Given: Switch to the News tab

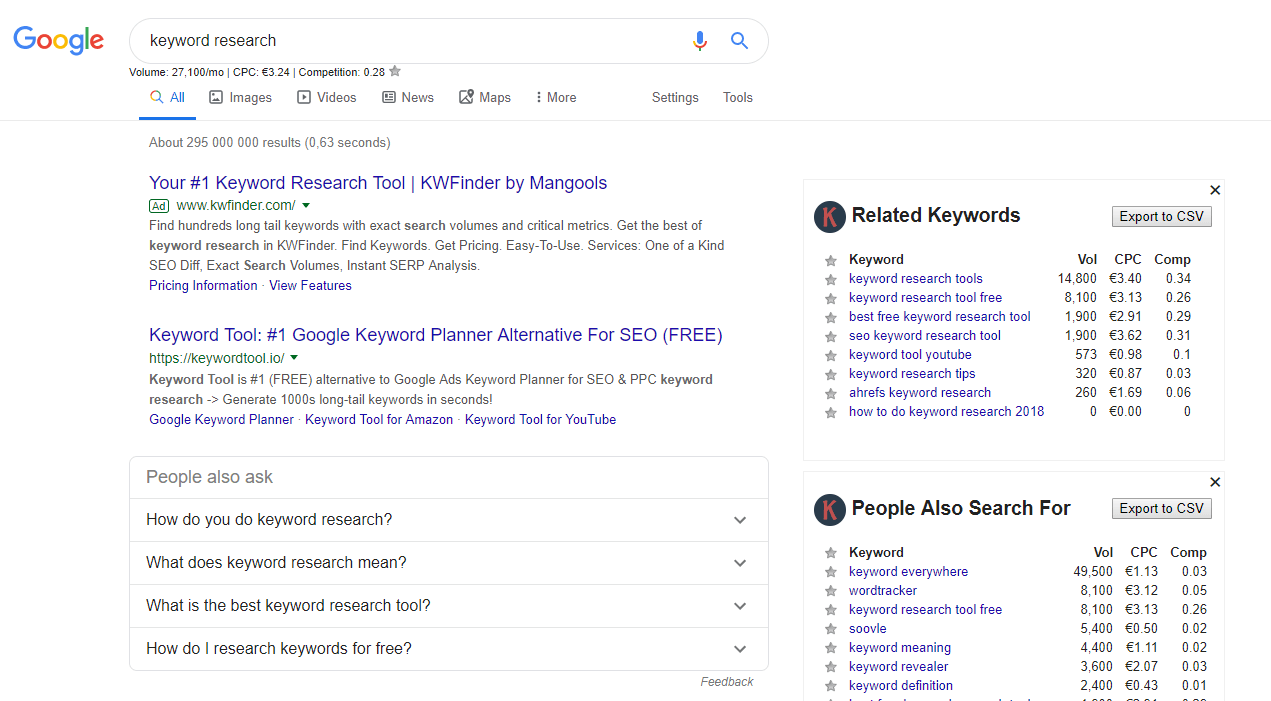Looking at the screenshot, I should pyautogui.click(x=408, y=98).
